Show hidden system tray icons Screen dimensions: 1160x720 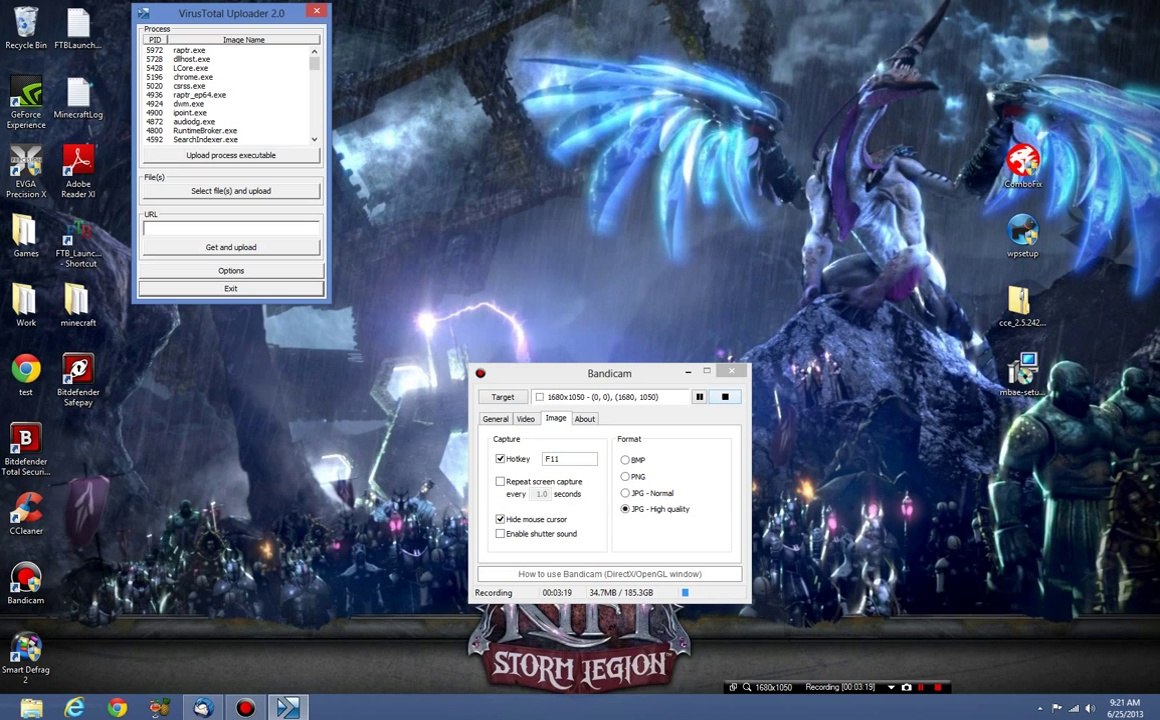click(1040, 709)
